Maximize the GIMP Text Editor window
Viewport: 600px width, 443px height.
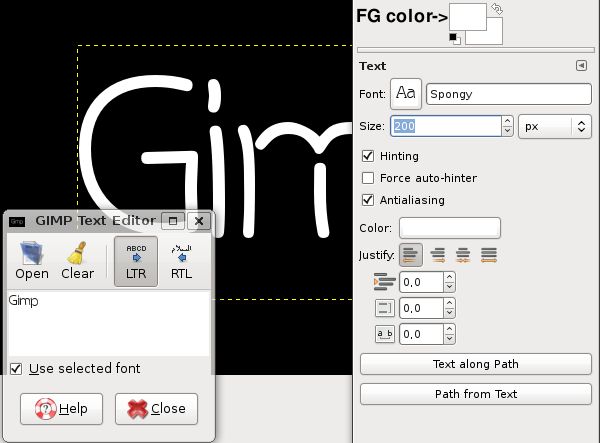pos(173,221)
